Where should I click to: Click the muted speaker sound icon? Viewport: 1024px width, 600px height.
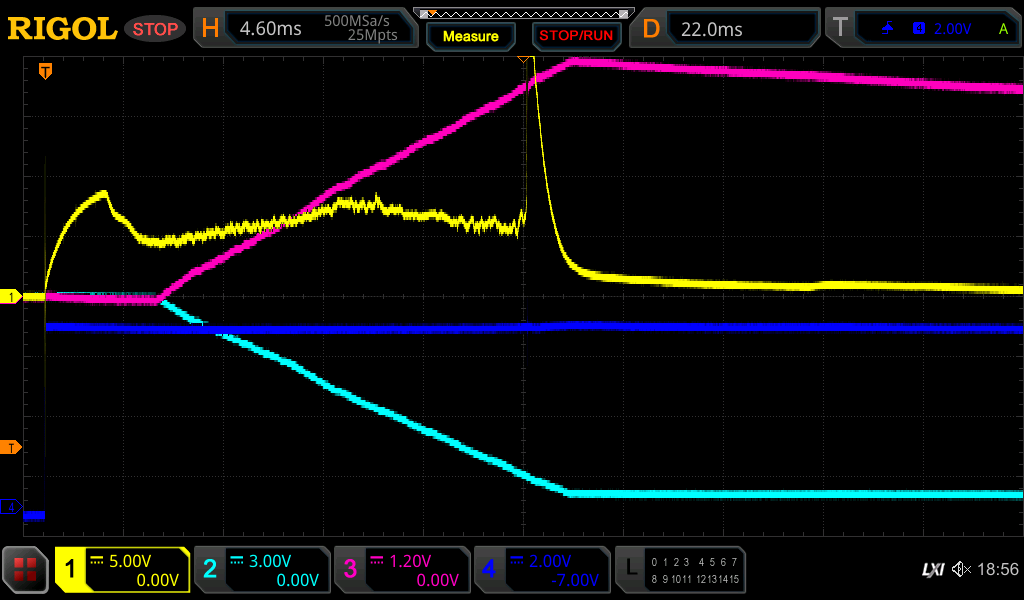pos(961,570)
